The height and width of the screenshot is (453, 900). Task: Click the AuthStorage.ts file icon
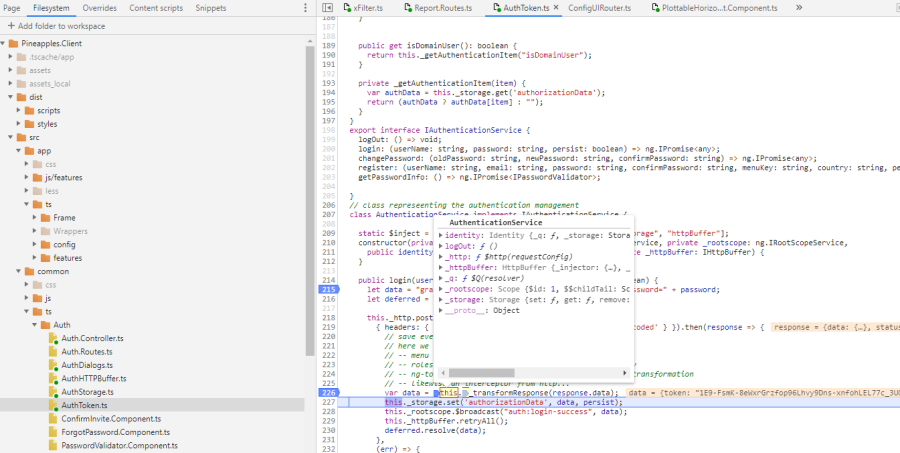click(x=53, y=392)
